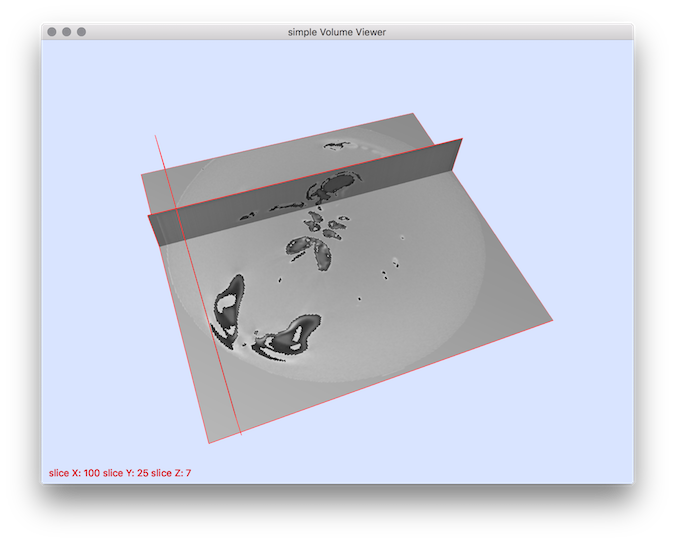Viewport: 675px width, 543px height.
Task: Click the small dark dots right of center
Action: click(385, 272)
